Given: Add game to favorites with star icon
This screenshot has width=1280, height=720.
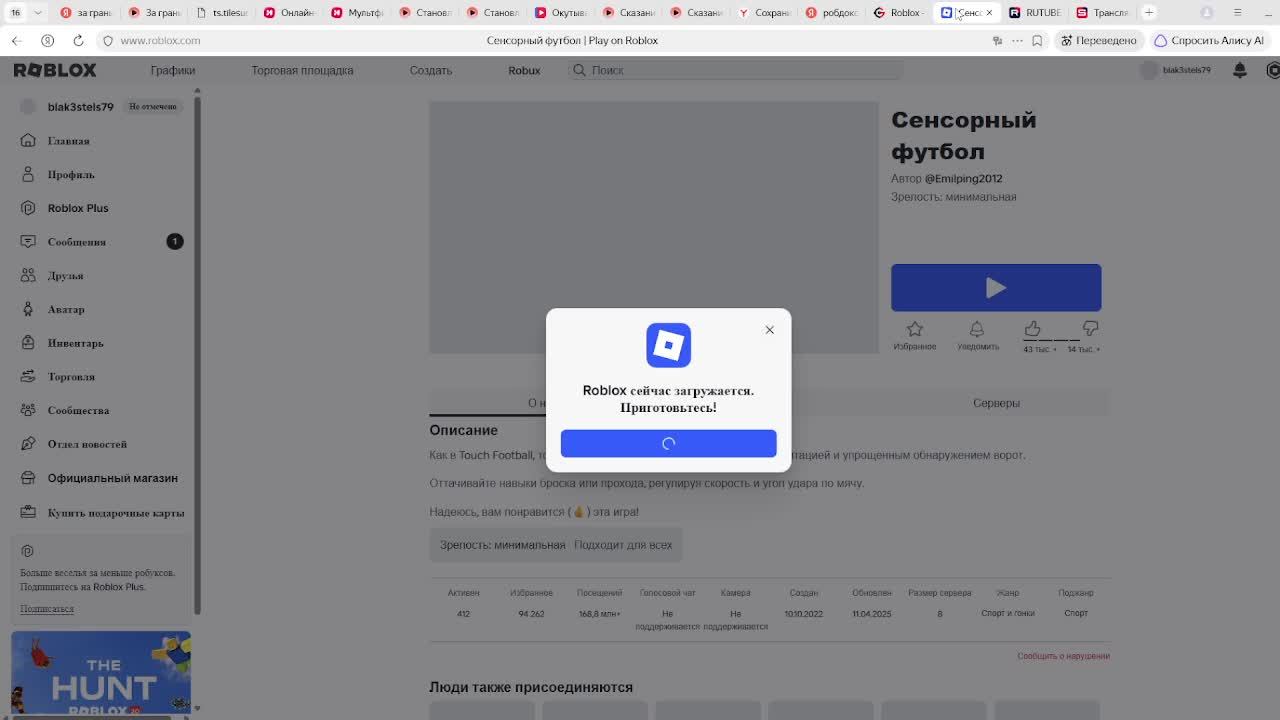Looking at the screenshot, I should 914,329.
